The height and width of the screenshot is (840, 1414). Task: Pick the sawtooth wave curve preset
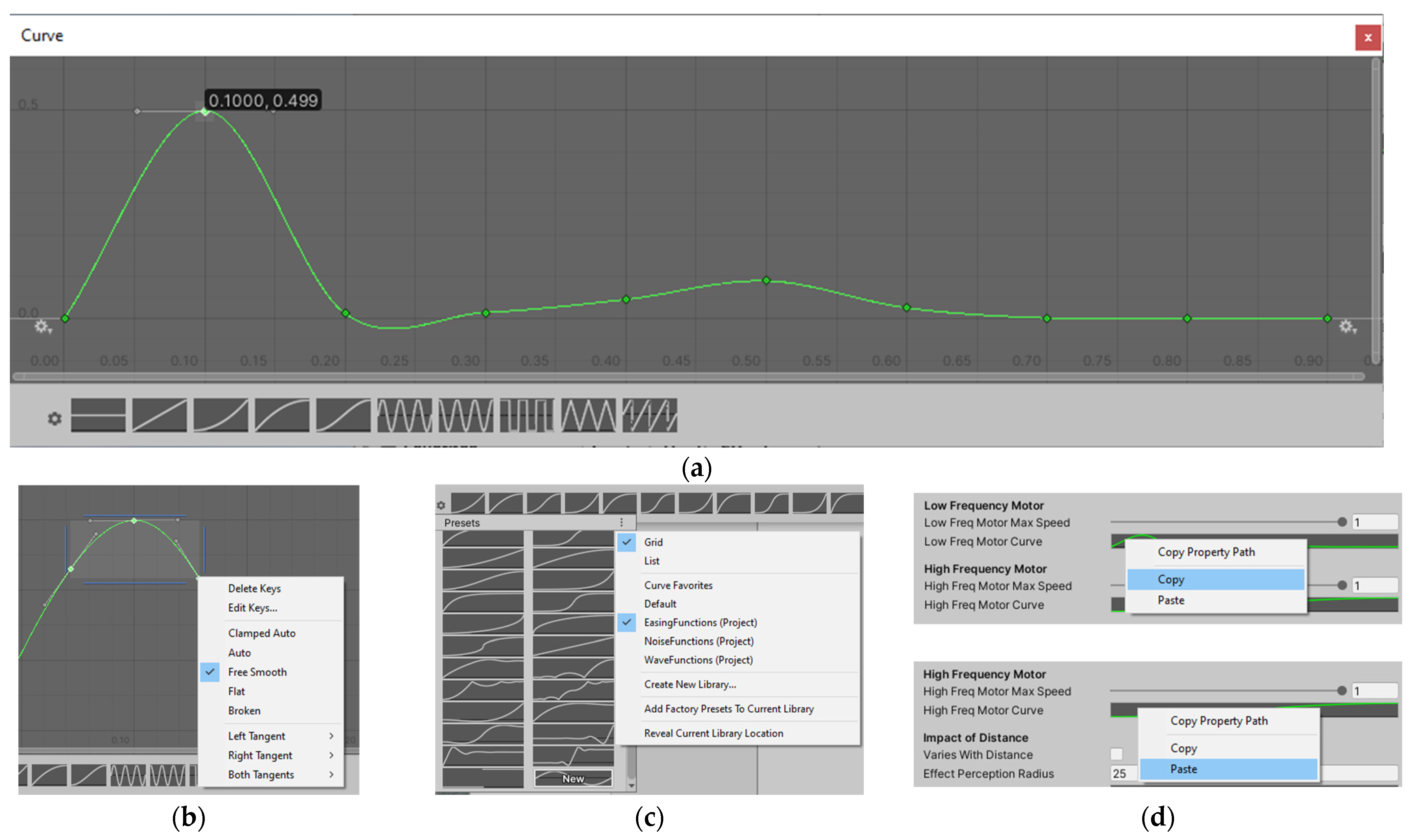[649, 416]
